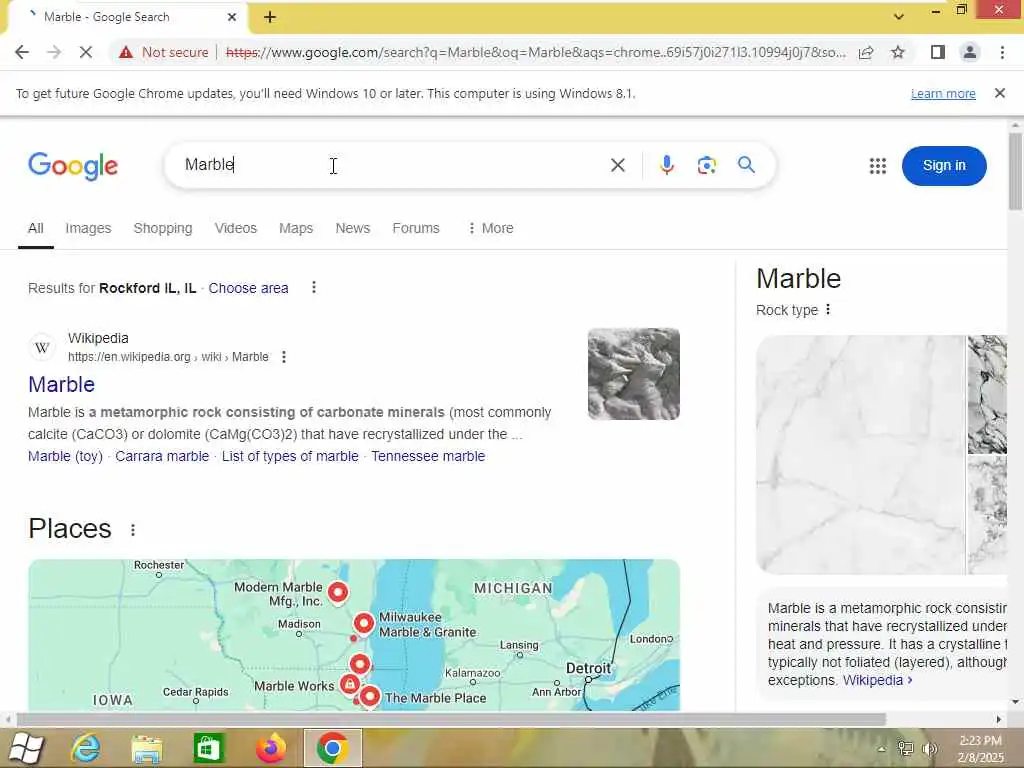Switch to the Videos tab
The width and height of the screenshot is (1024, 768).
236,229
